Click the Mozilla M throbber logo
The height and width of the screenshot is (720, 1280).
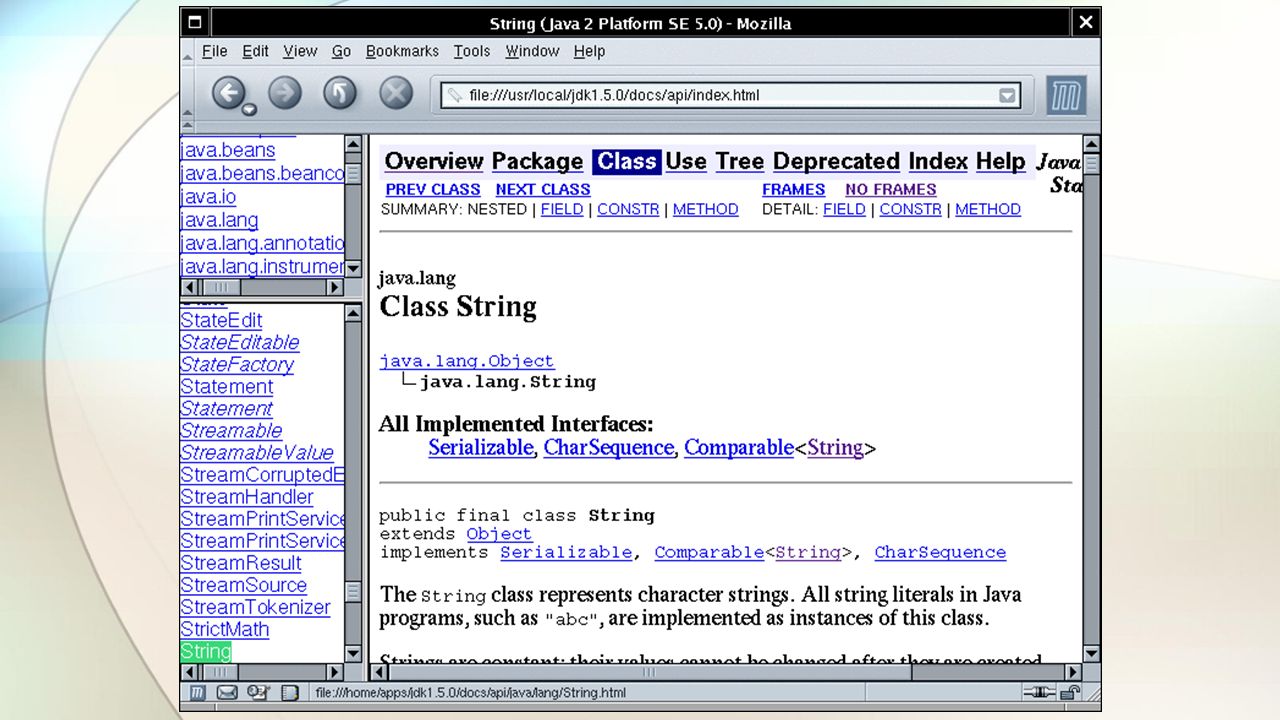pyautogui.click(x=1066, y=96)
